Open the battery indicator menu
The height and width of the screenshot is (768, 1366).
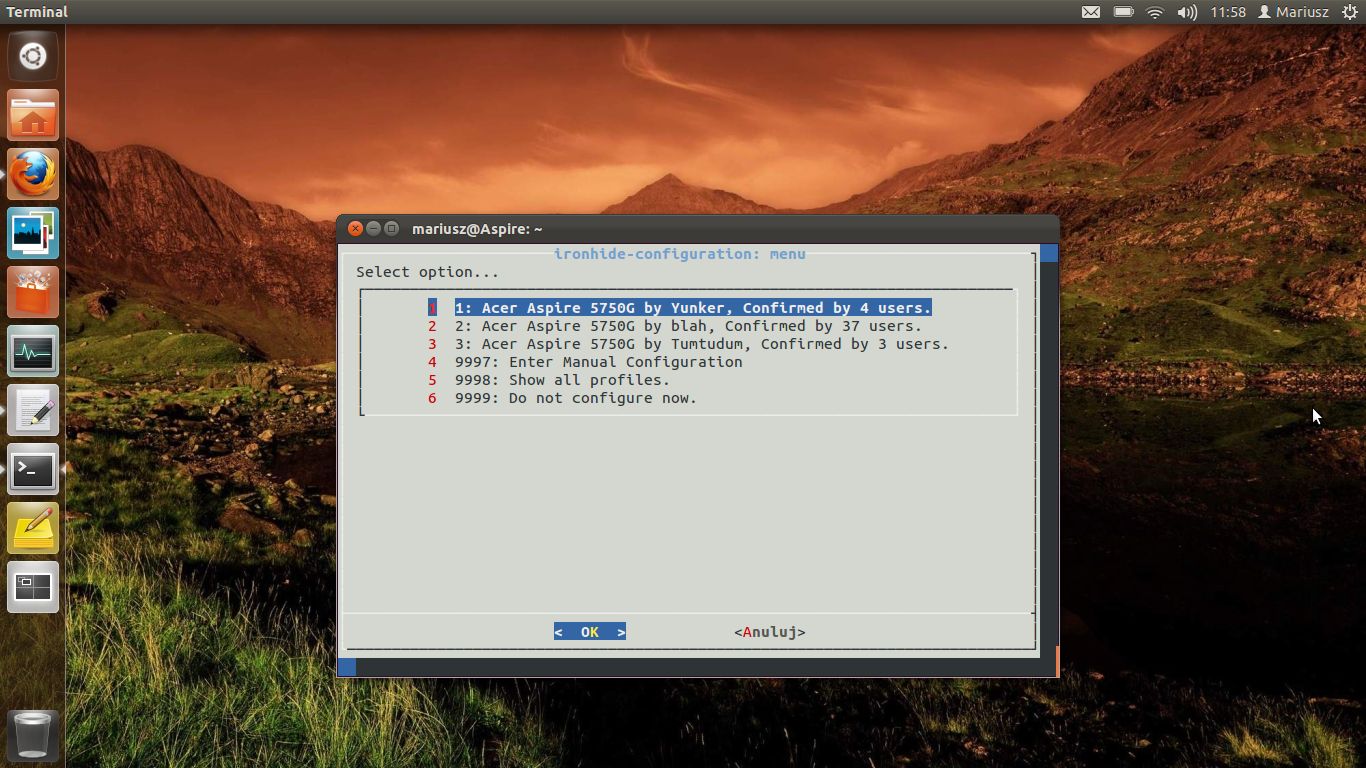(1123, 12)
